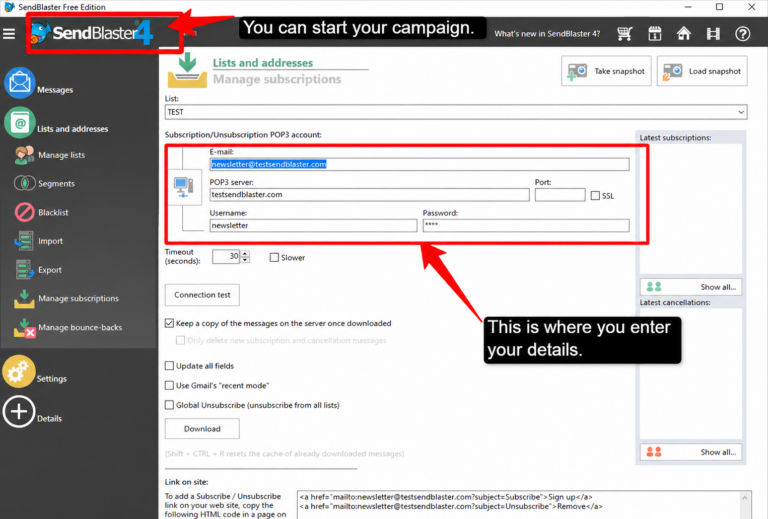
Task: Click the Blacklist prohibited icon
Action: pyautogui.click(x=24, y=212)
